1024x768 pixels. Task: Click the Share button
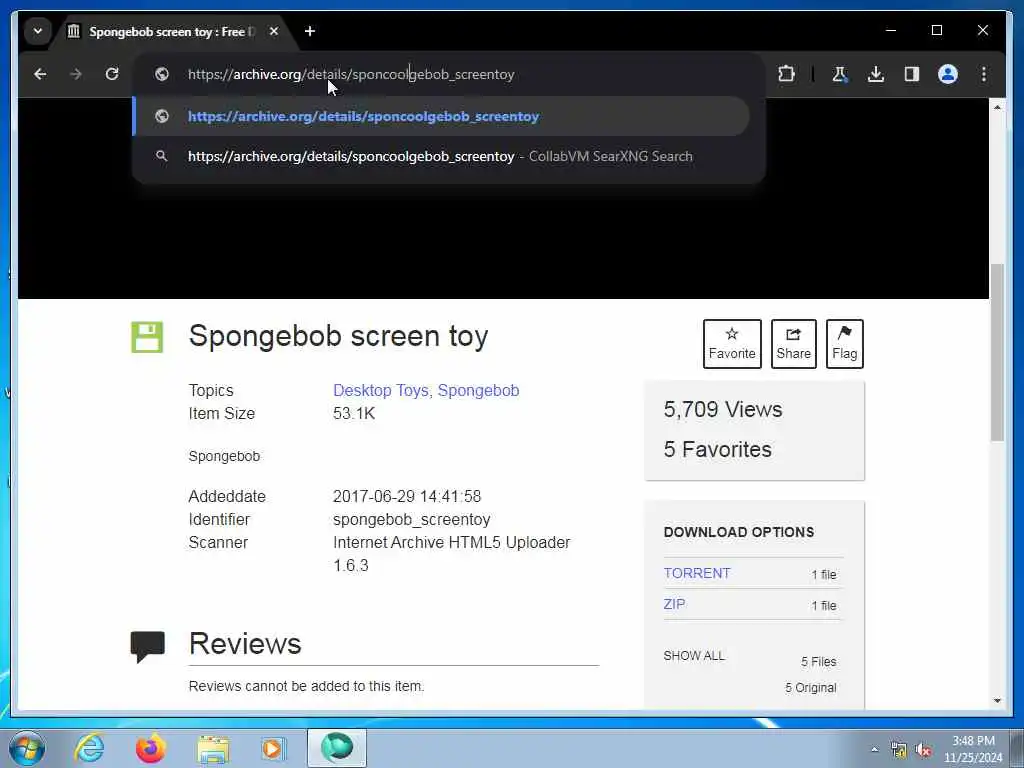(x=793, y=344)
